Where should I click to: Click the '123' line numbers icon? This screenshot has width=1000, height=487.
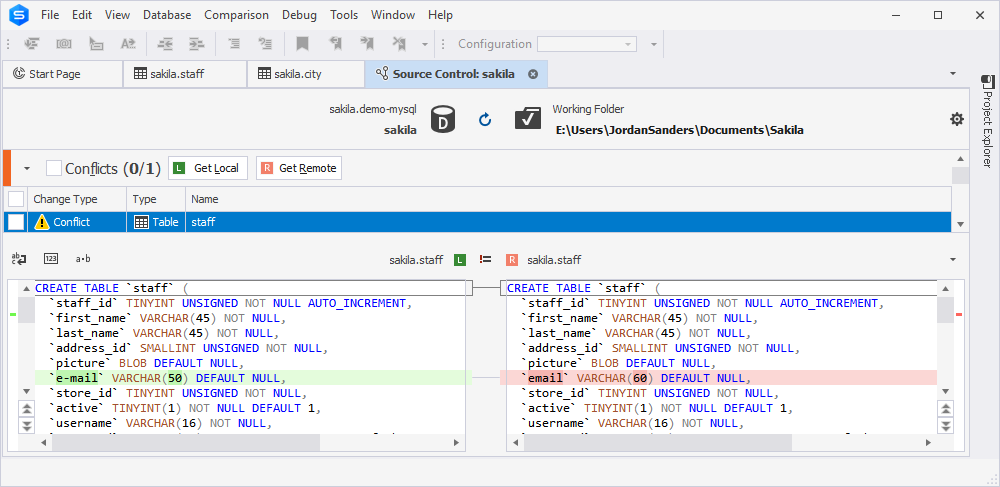pos(51,258)
